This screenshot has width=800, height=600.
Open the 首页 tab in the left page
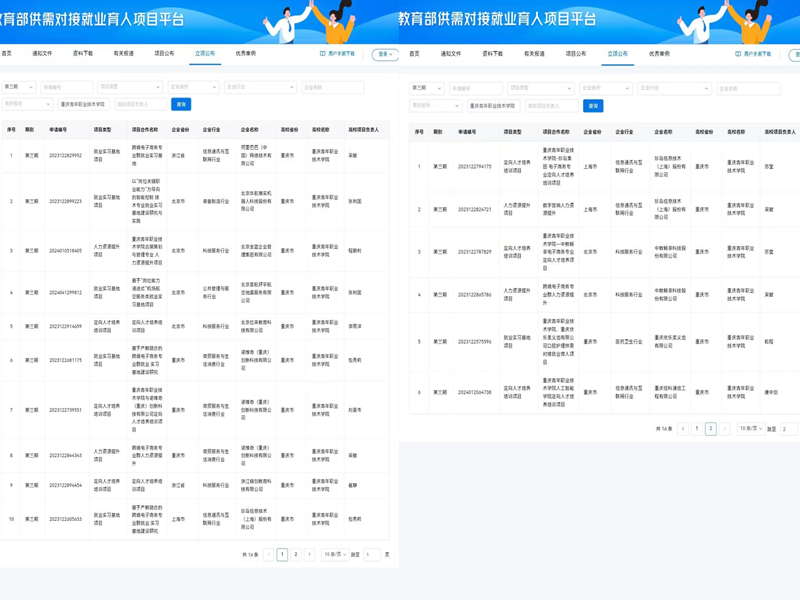[7, 53]
